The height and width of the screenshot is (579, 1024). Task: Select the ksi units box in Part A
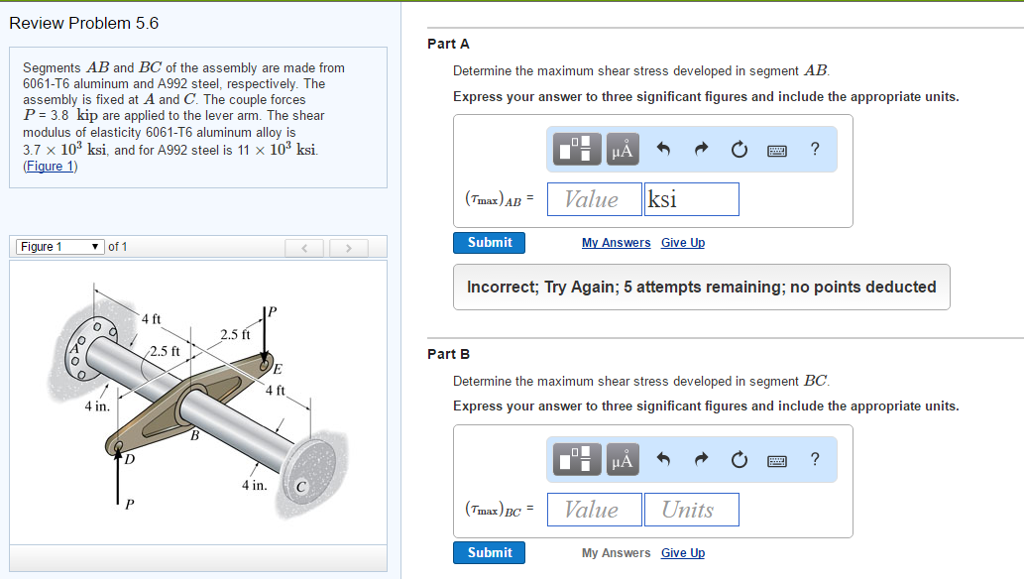coord(691,199)
